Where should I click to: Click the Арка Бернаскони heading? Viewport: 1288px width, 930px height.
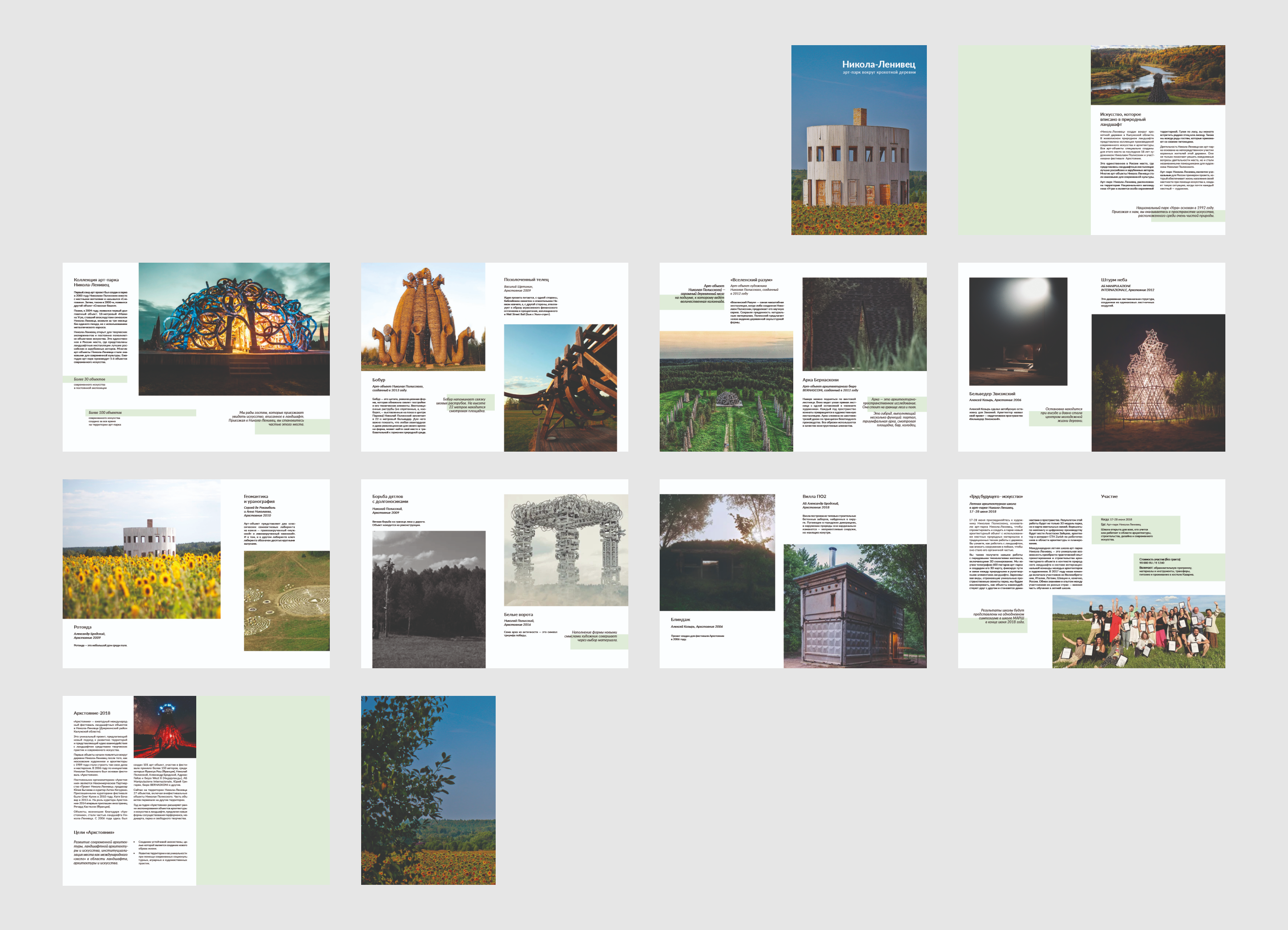pos(820,380)
